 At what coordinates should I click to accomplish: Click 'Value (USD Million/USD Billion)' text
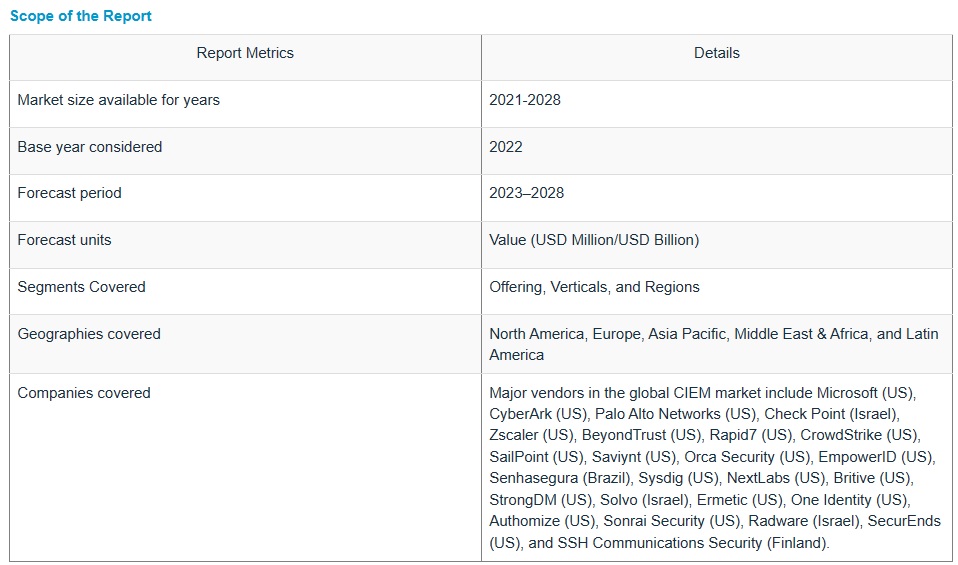594,240
